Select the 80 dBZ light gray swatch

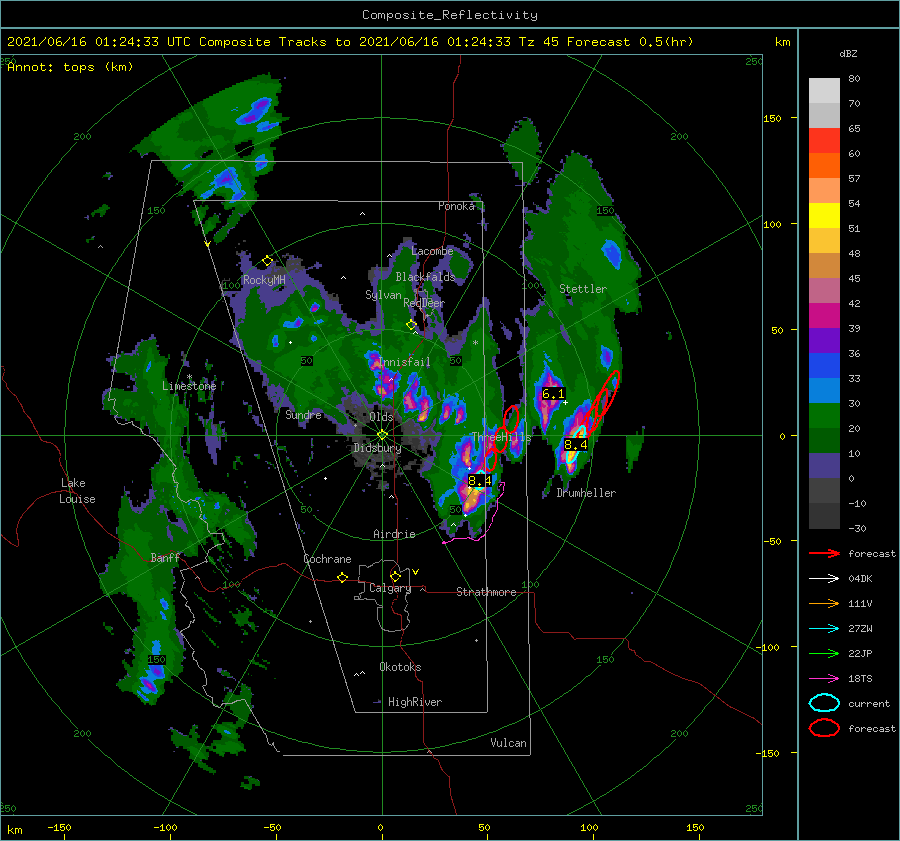(824, 90)
